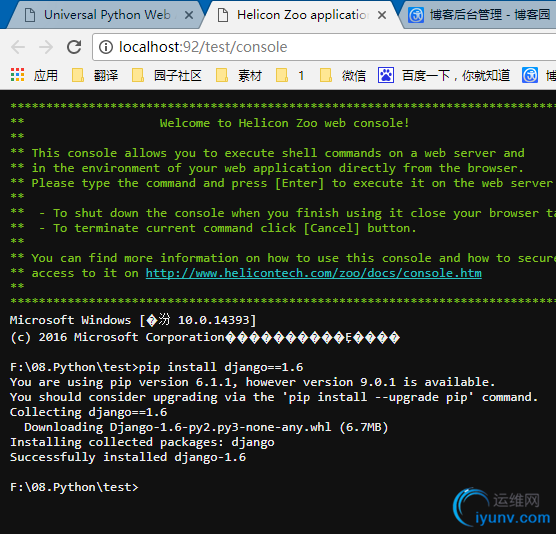Click the 'Collecting django==1.6' output line
Image resolution: width=556 pixels, height=534 pixels.
[x=88, y=412]
